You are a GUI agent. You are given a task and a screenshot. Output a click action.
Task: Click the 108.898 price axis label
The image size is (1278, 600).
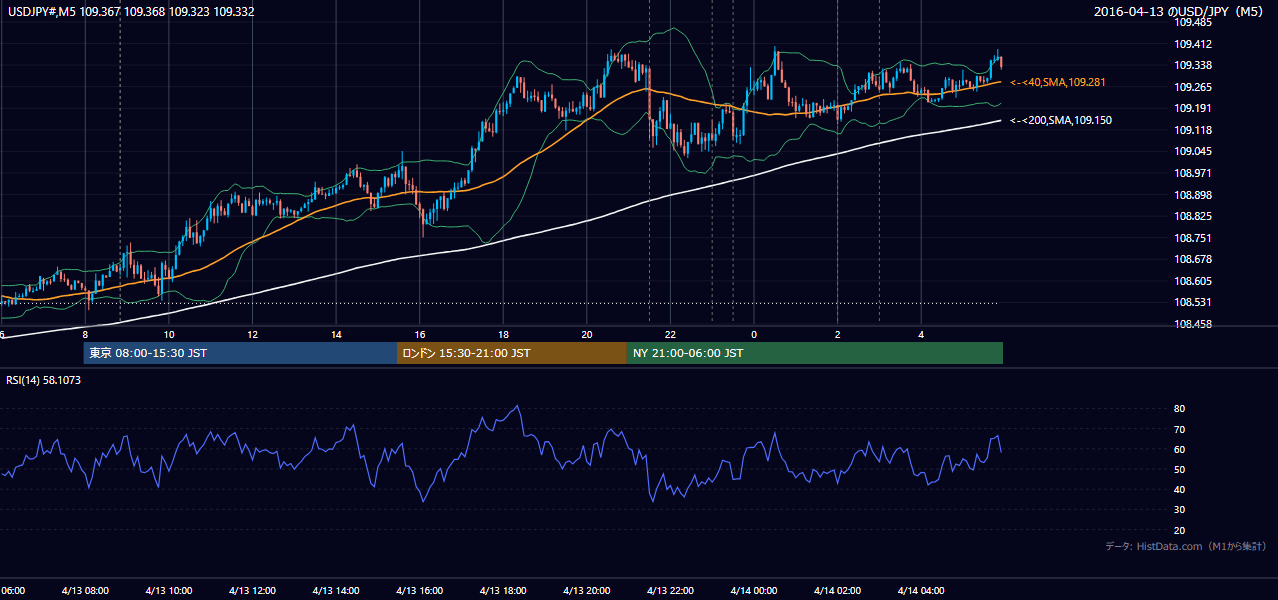coord(1193,195)
